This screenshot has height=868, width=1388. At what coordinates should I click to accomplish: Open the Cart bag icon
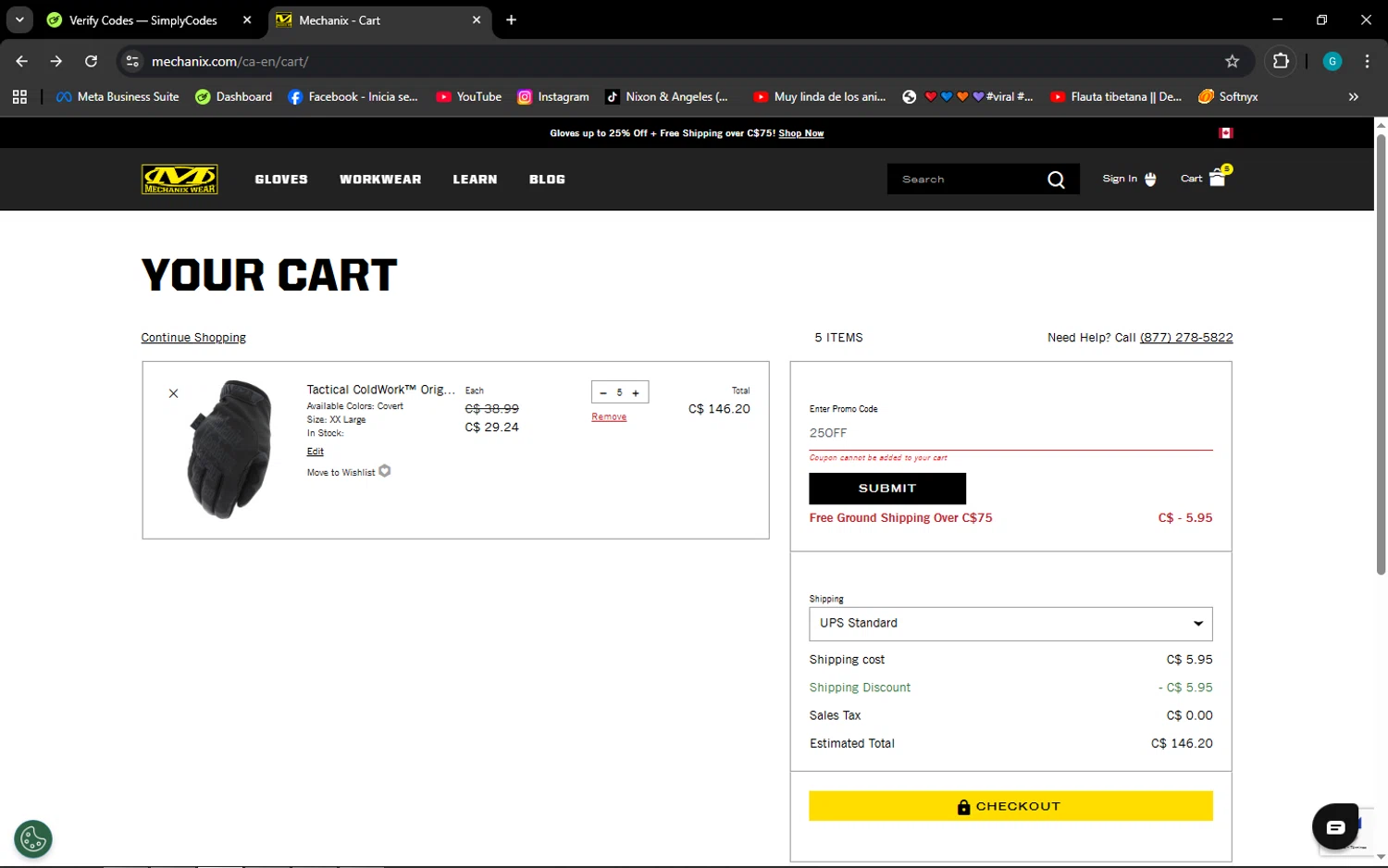pos(1217,178)
